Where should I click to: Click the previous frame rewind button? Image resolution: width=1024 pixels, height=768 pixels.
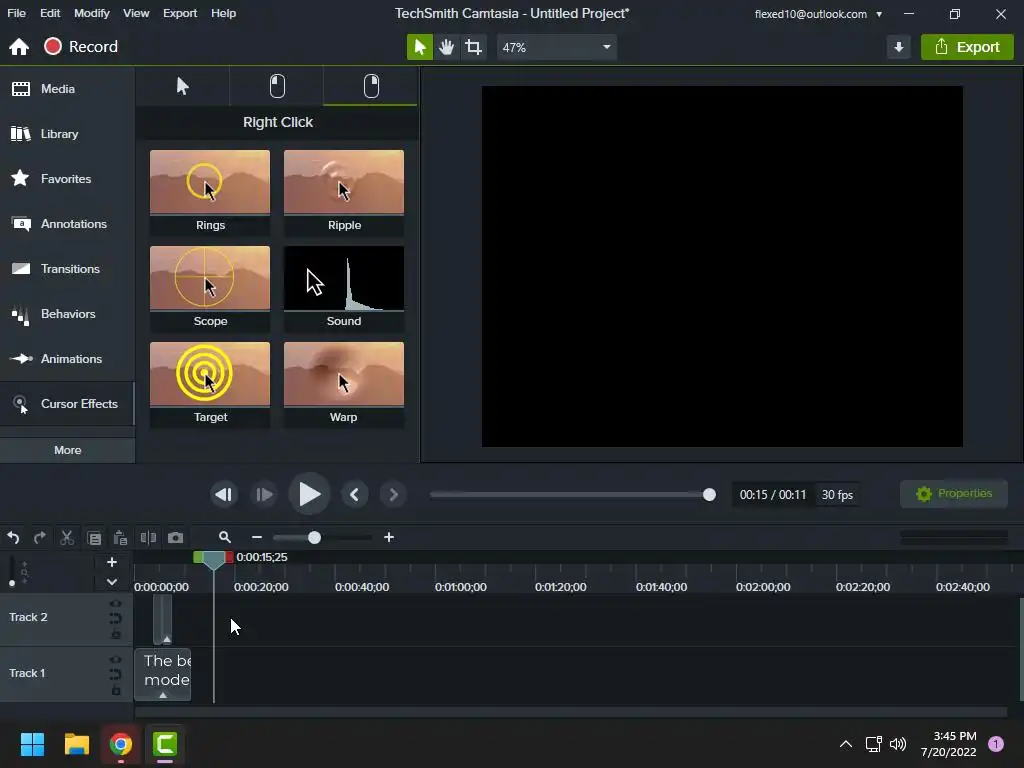tap(223, 494)
